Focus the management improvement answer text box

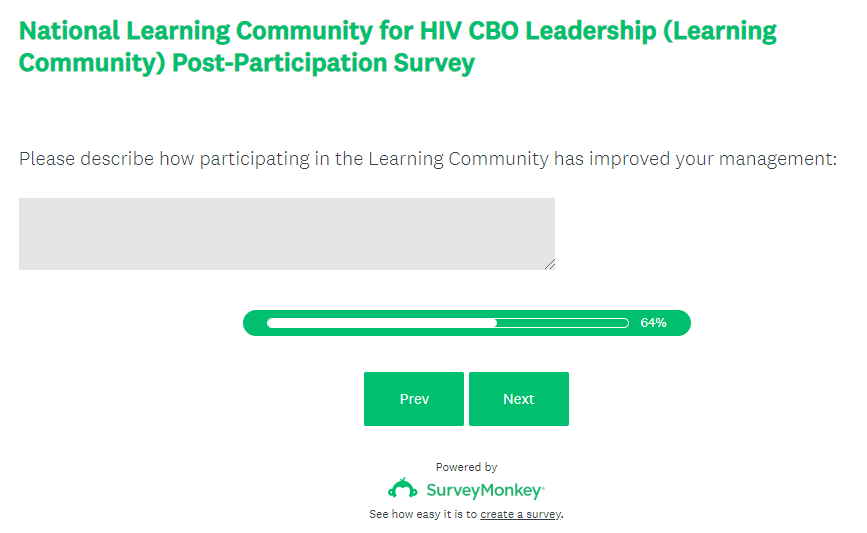(x=286, y=233)
